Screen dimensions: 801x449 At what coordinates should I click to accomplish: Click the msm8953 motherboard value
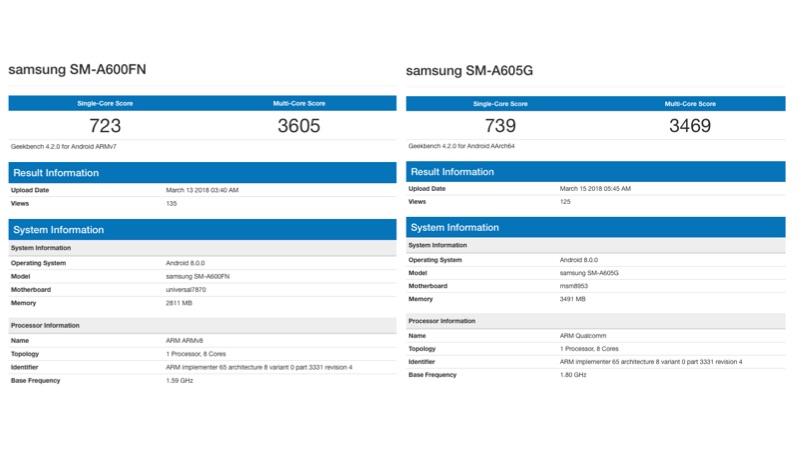coord(575,286)
